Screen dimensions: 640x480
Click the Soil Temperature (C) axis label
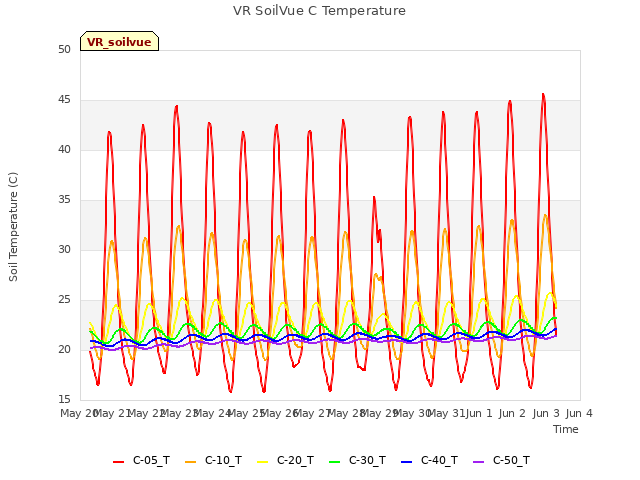pos(13,227)
